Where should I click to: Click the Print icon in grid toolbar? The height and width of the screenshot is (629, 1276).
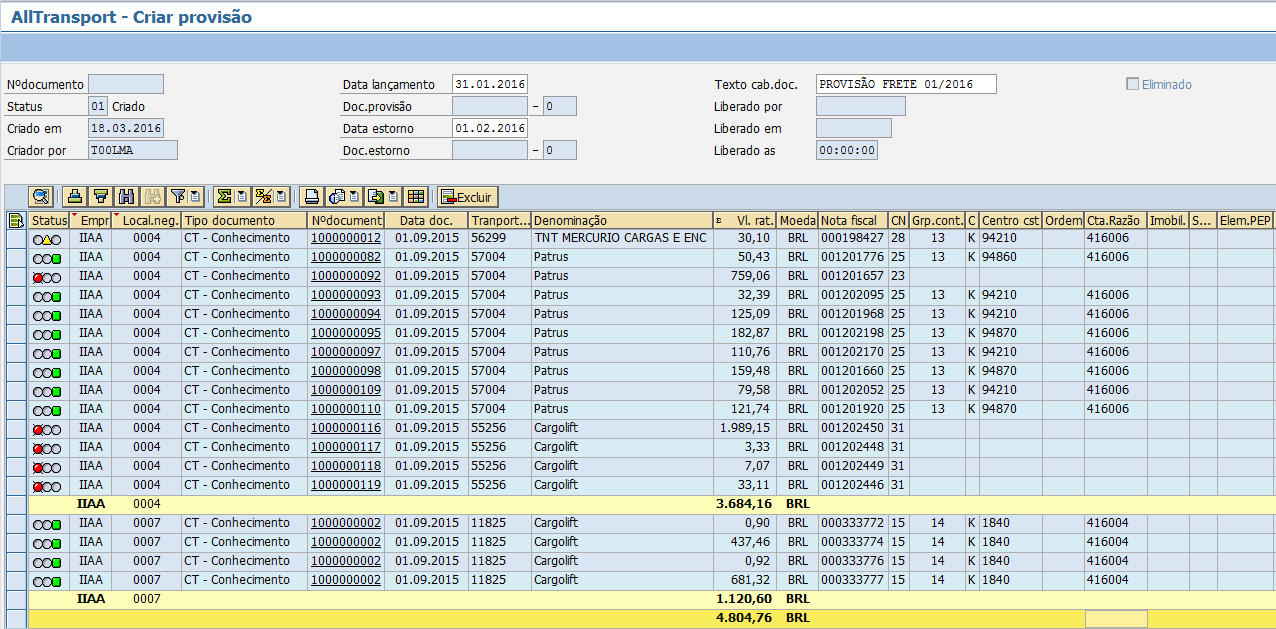pos(312,197)
